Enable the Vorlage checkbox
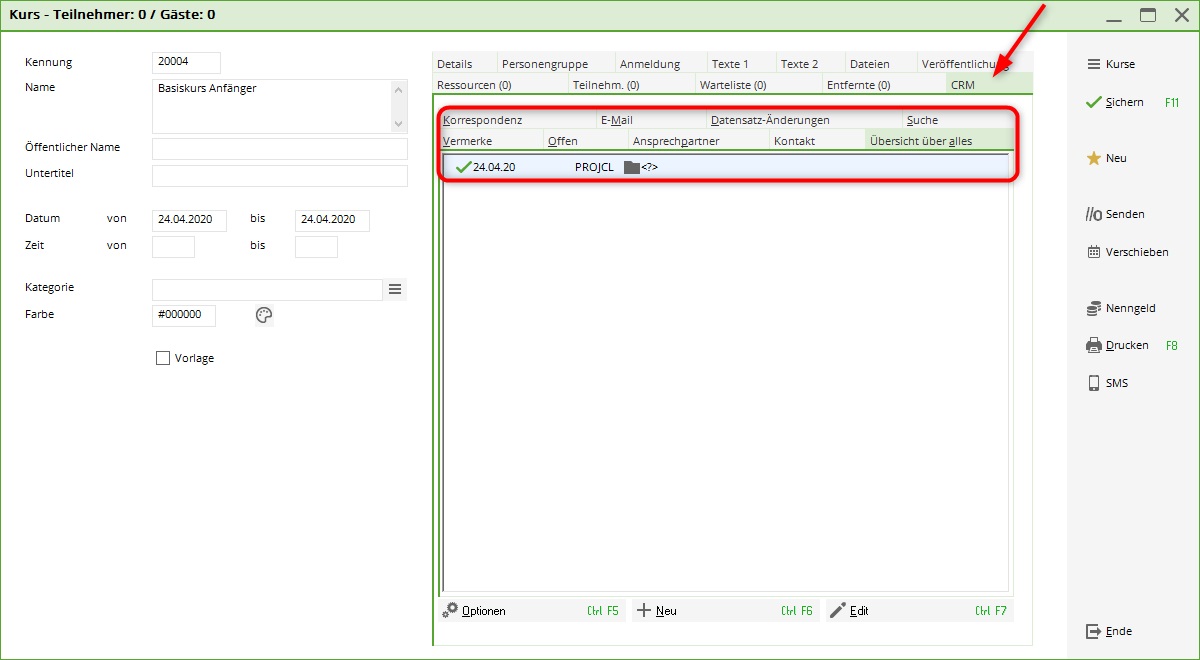This screenshot has width=1200, height=660. (163, 358)
